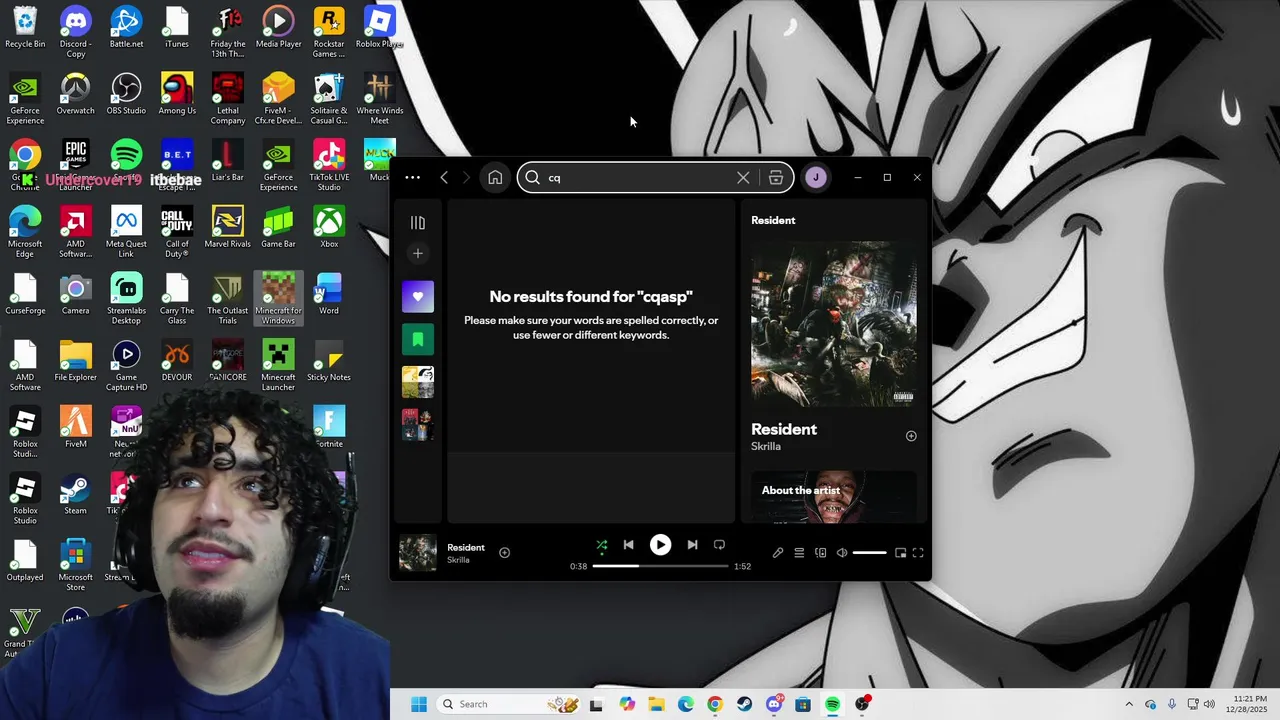Open the Resident album cover in side panel
This screenshot has height=720, width=1280.
point(834,324)
